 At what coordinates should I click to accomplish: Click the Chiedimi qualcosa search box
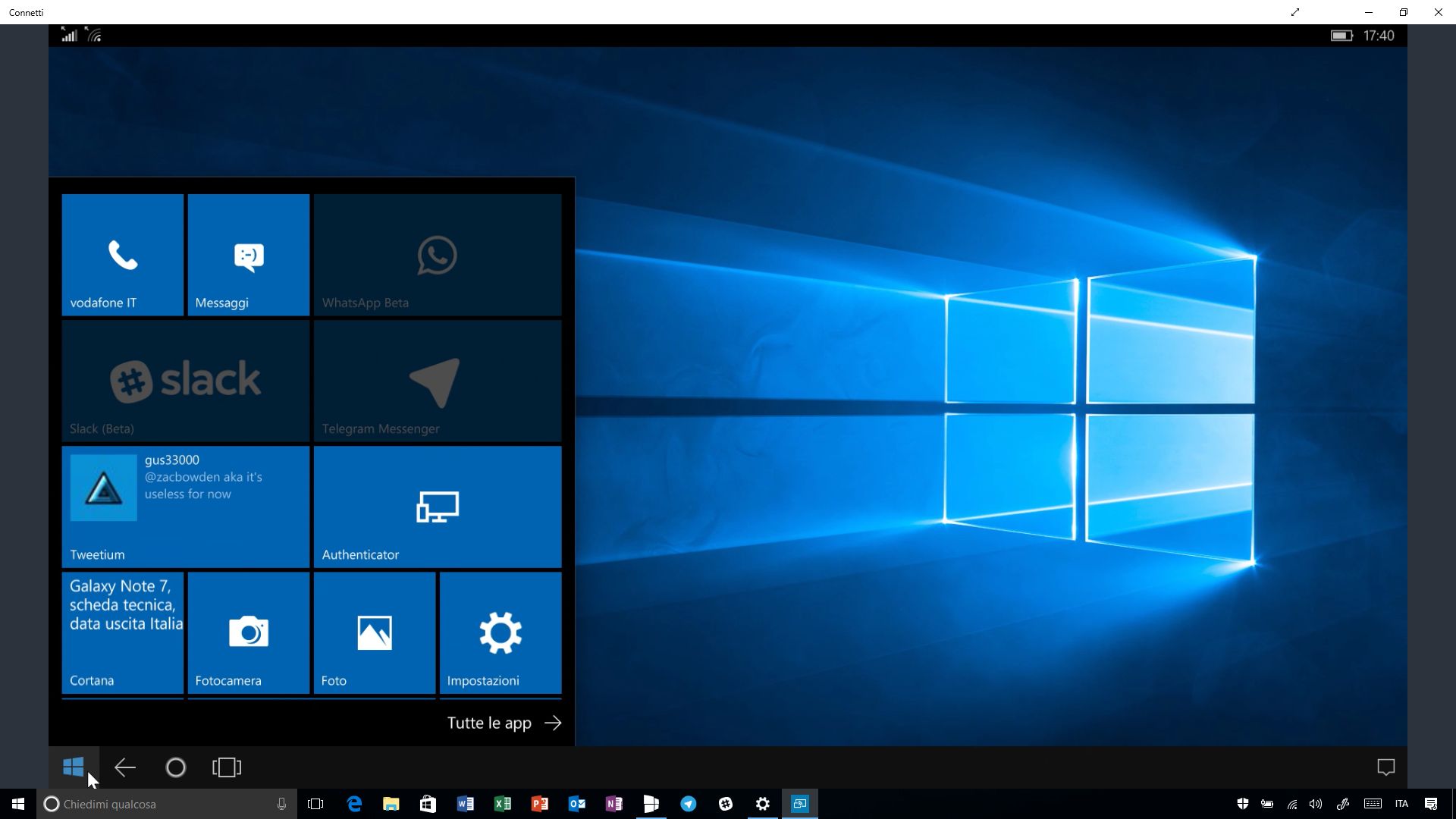click(x=167, y=804)
